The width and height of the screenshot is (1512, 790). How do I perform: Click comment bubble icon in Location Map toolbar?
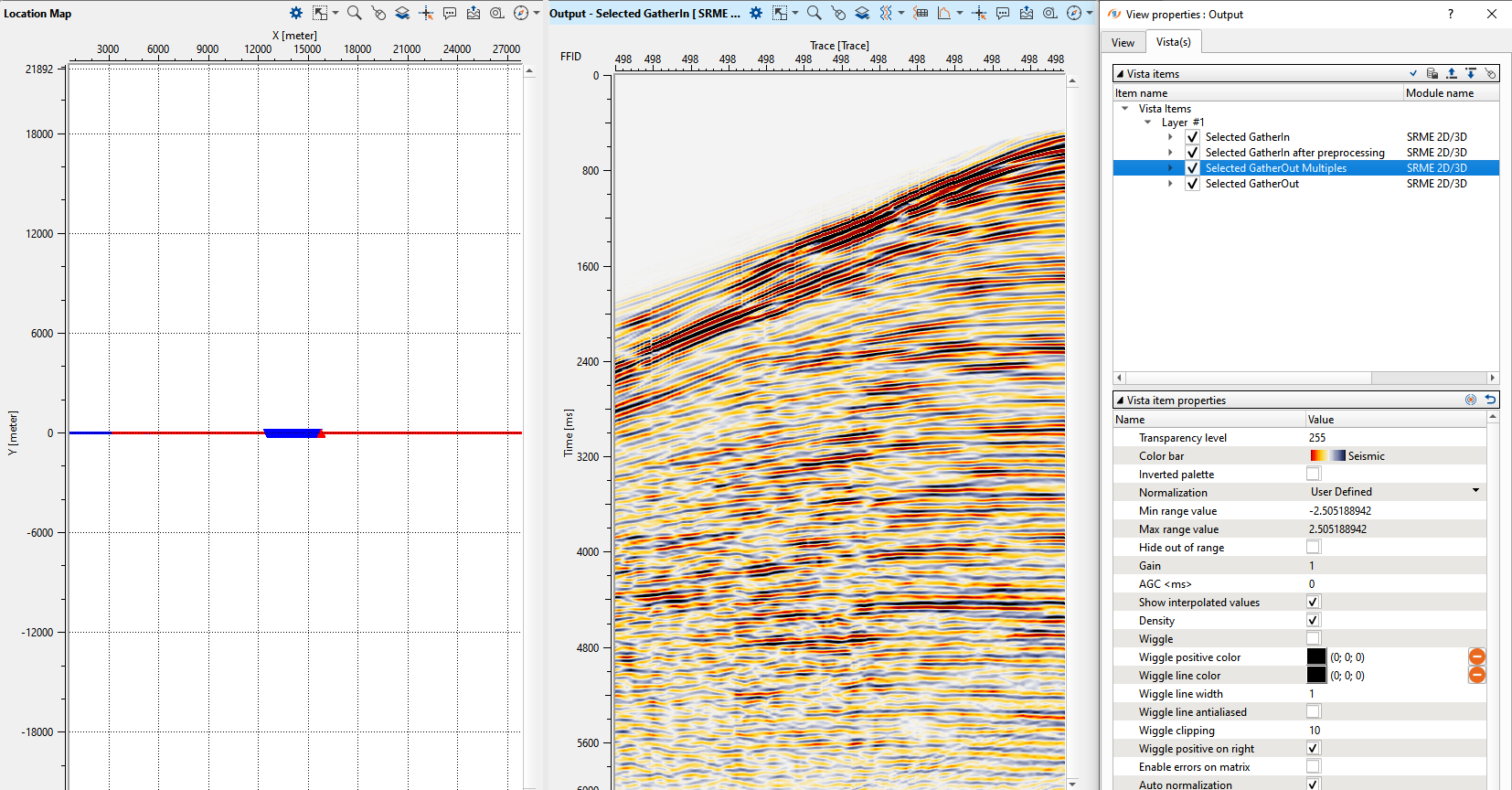(x=450, y=13)
